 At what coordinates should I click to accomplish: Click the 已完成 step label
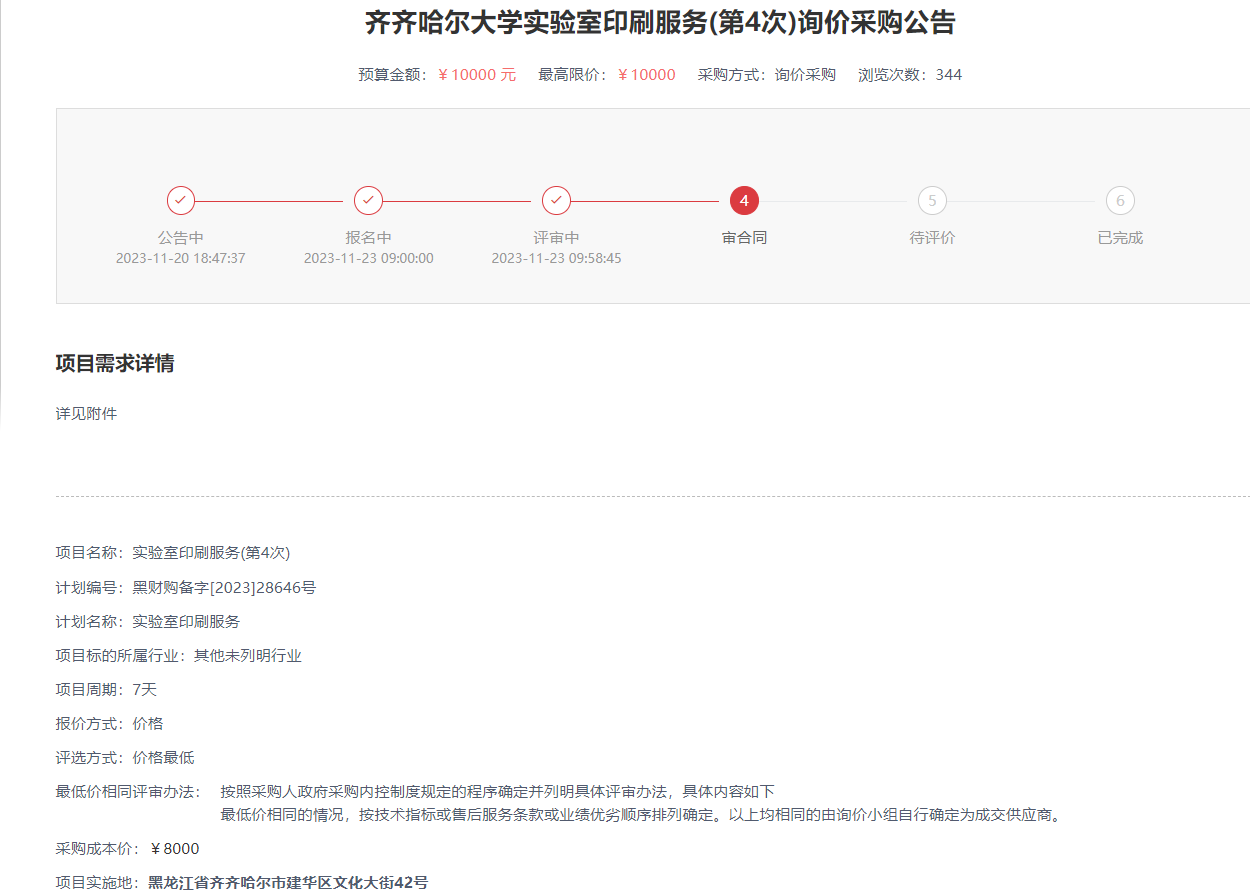[x=1120, y=238]
